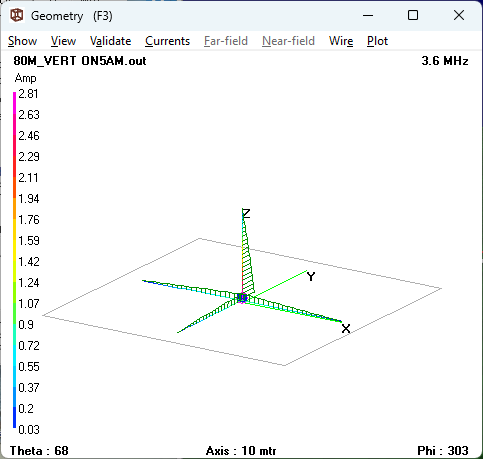Screen dimensions: 483x459
Task: Click the Theta : 68 status readout
Action: [x=39, y=451]
